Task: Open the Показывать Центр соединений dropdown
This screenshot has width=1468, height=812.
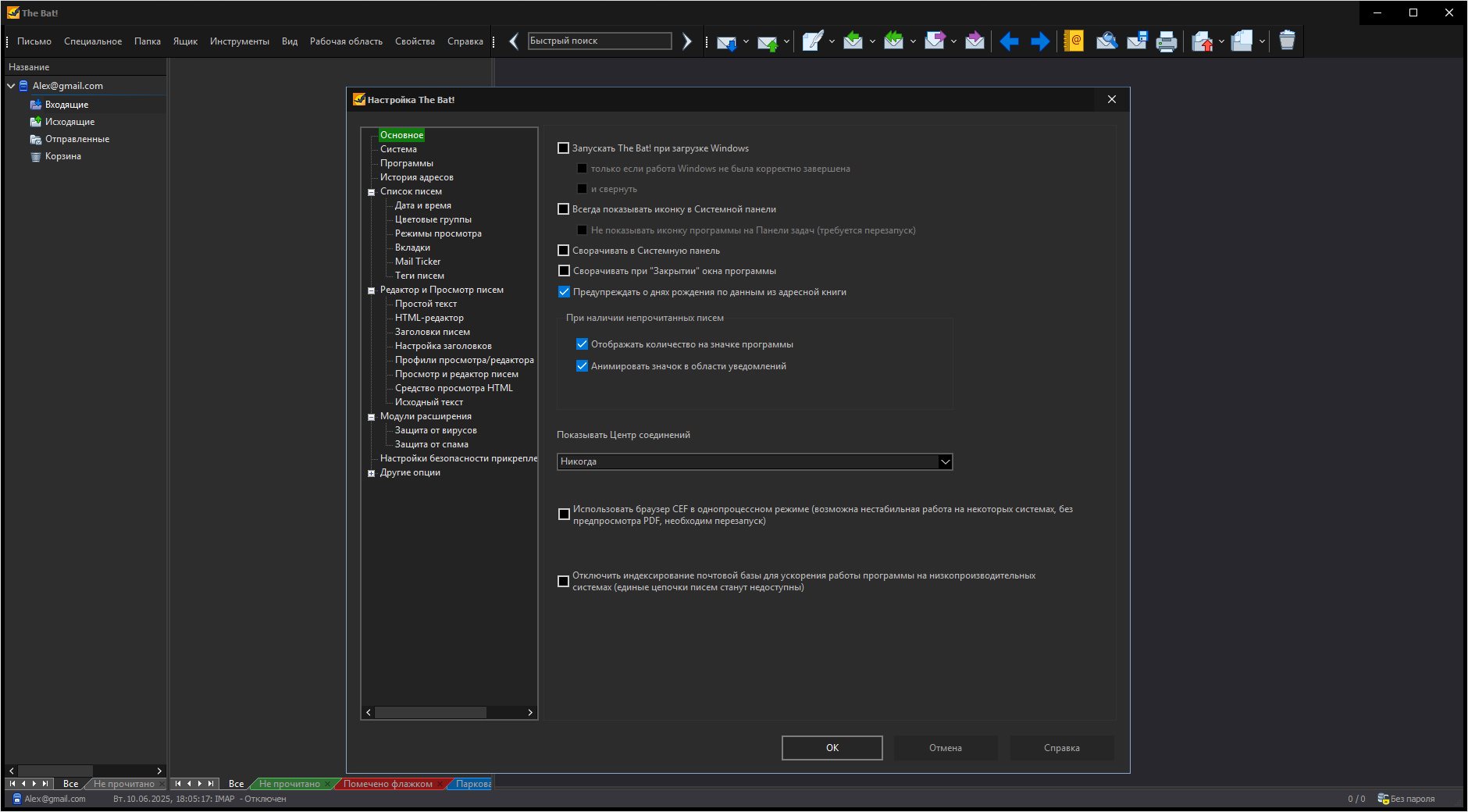Action: pyautogui.click(x=754, y=461)
